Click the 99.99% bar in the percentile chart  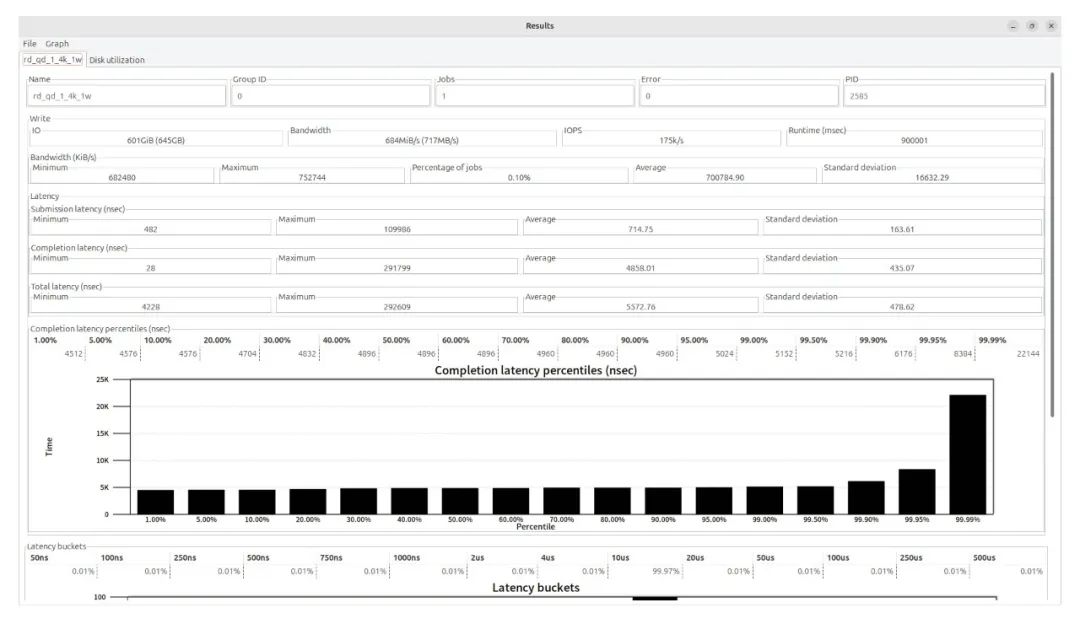[967, 455]
